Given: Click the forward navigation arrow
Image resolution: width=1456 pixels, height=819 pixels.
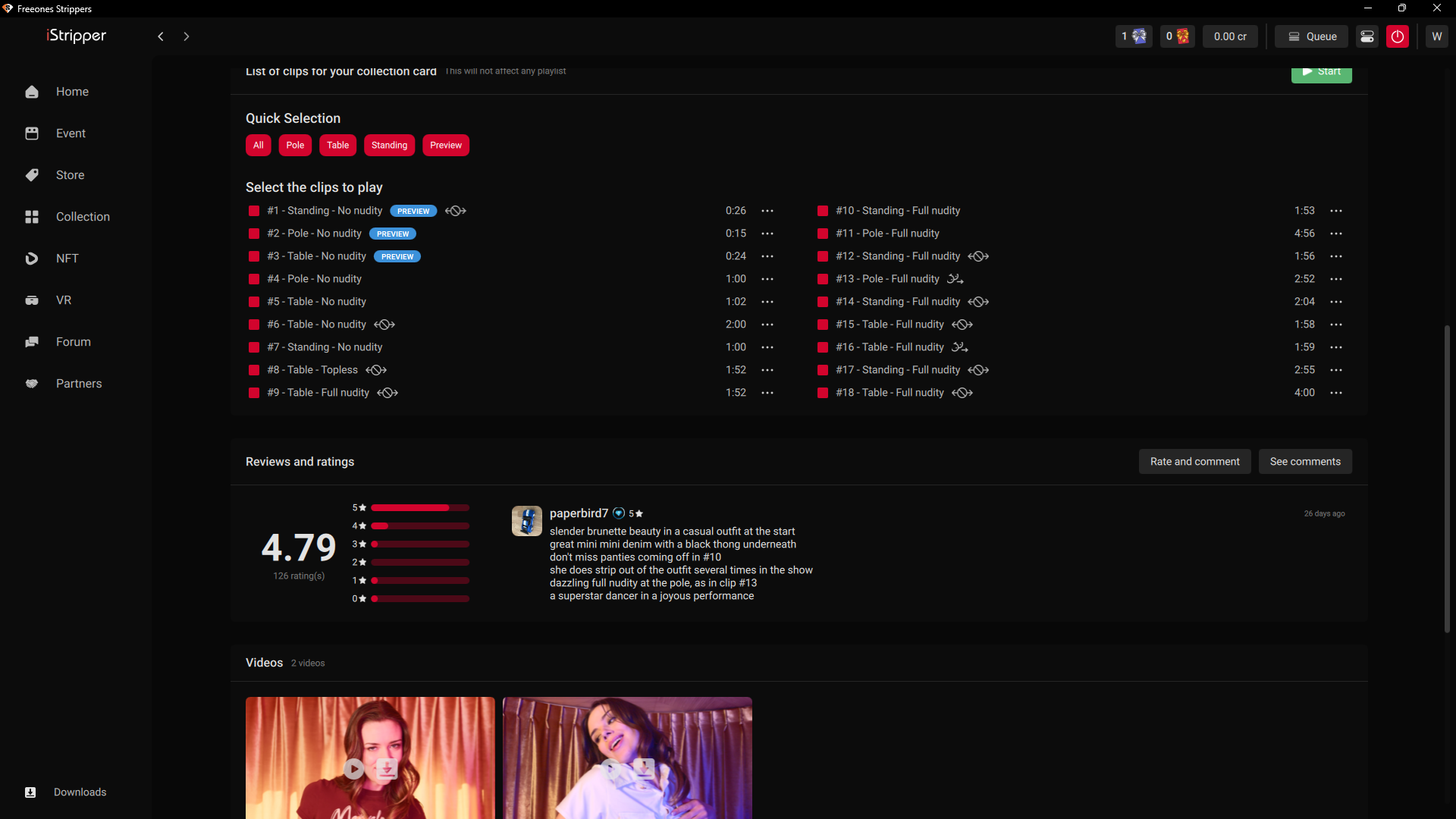Looking at the screenshot, I should pyautogui.click(x=187, y=36).
